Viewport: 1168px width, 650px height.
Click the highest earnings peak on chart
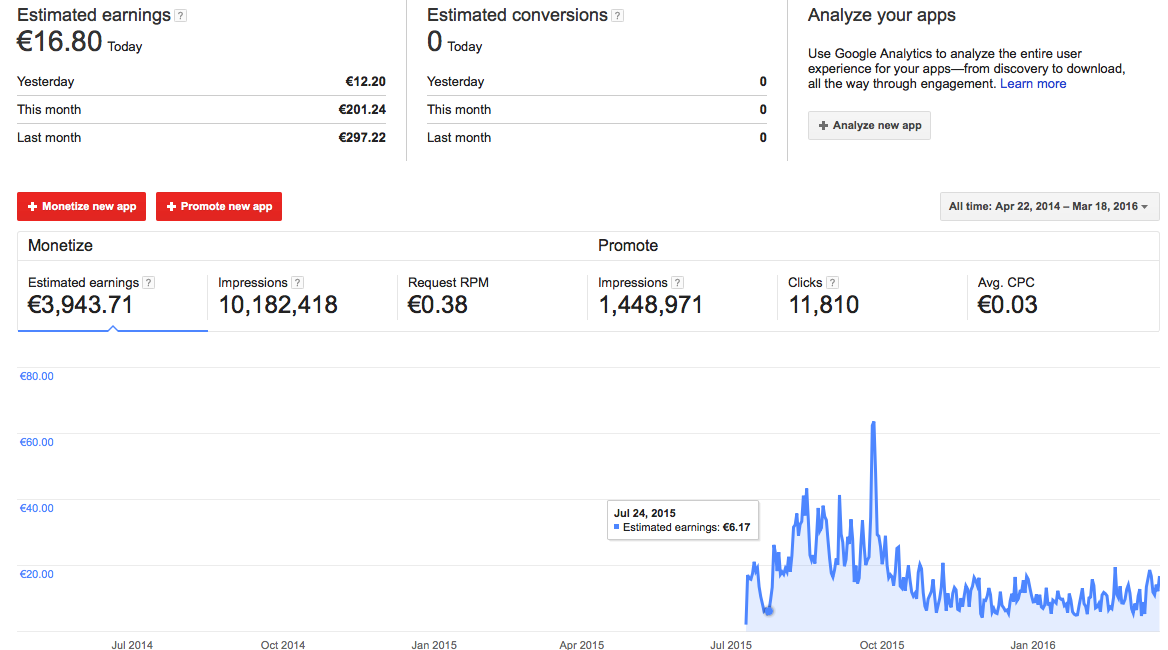click(x=873, y=423)
